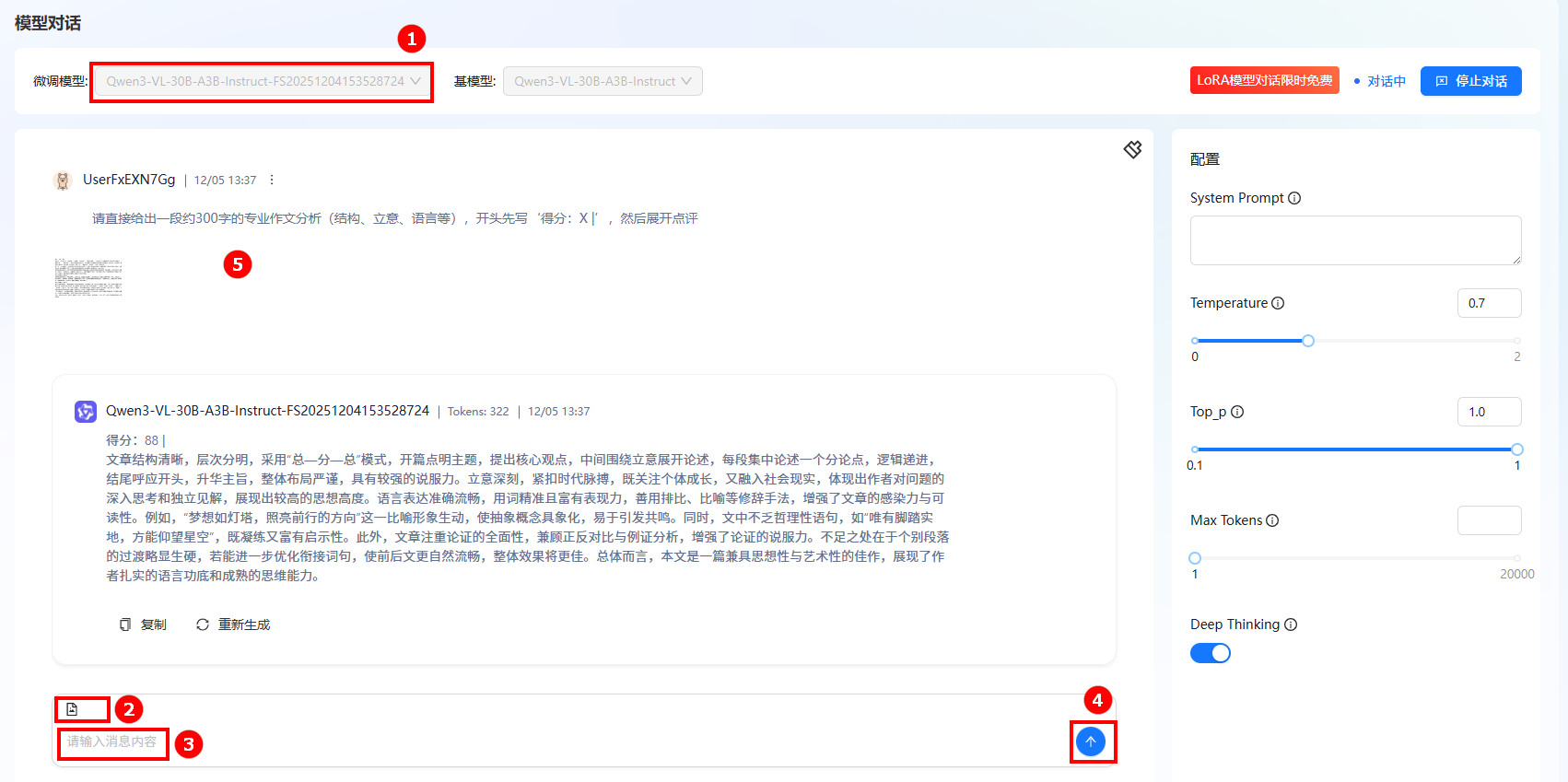
Task: Toggle the Deep Thinking switch off
Action: click(1211, 653)
